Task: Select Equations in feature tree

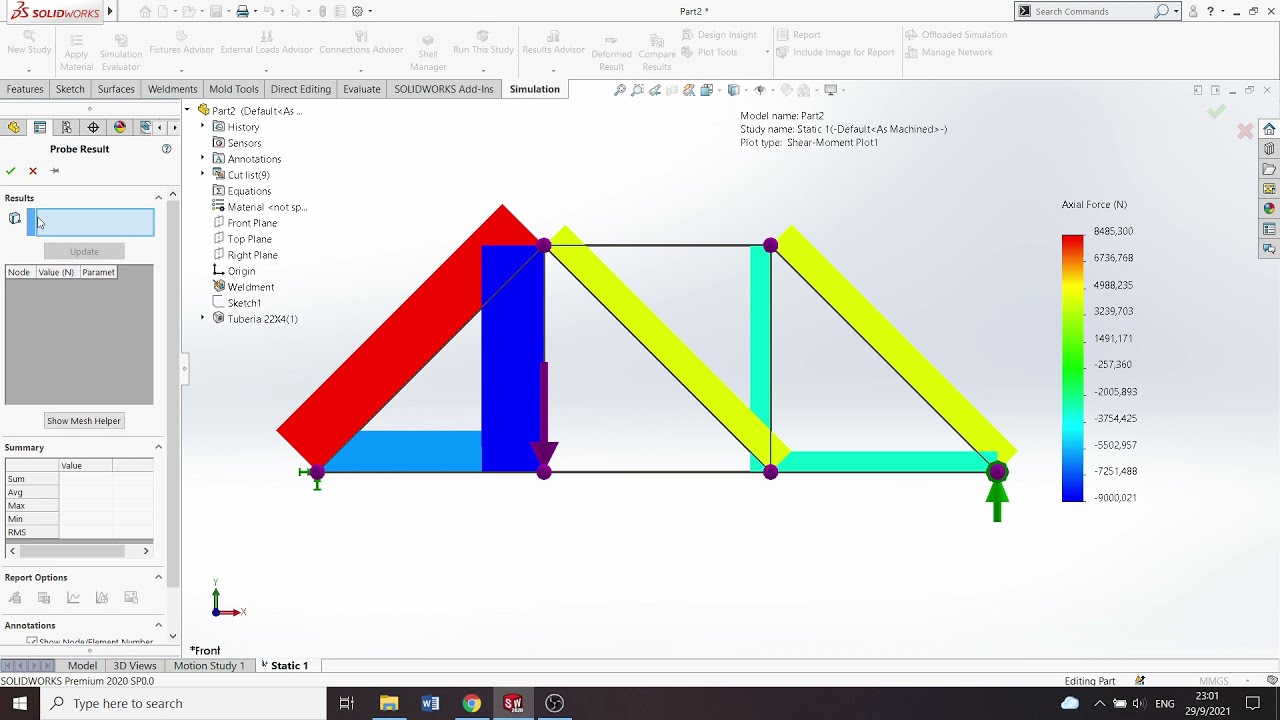Action: coord(249,191)
